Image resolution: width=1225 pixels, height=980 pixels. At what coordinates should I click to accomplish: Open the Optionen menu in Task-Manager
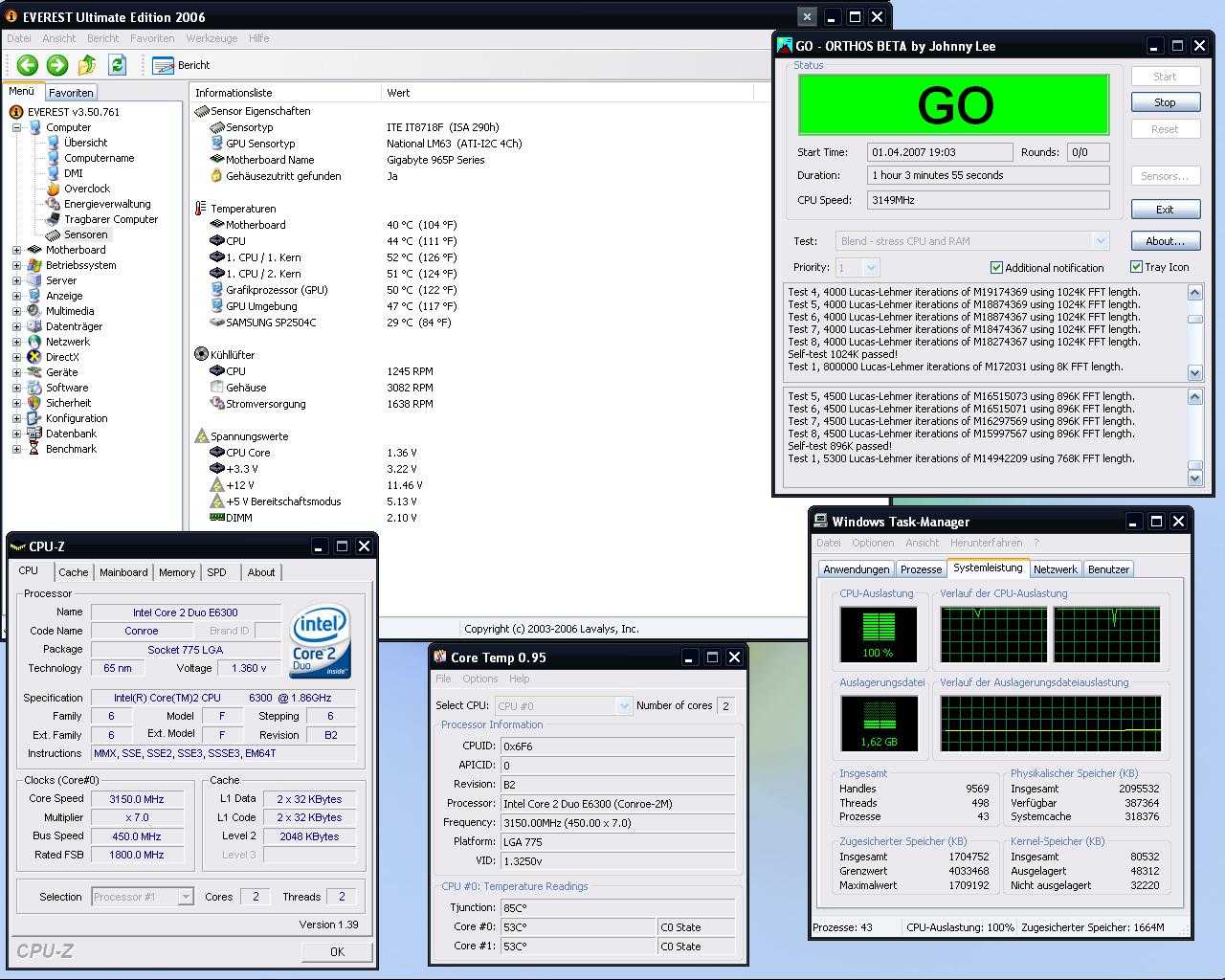pos(873,543)
